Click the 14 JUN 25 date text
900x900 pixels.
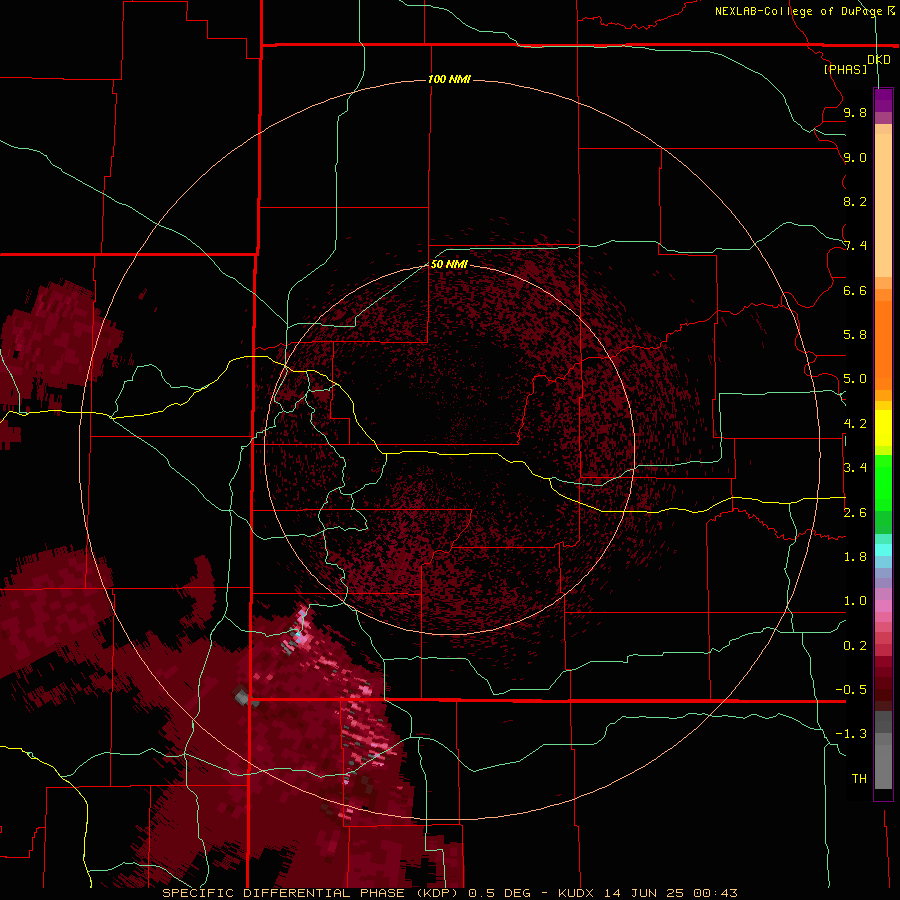pos(645,893)
